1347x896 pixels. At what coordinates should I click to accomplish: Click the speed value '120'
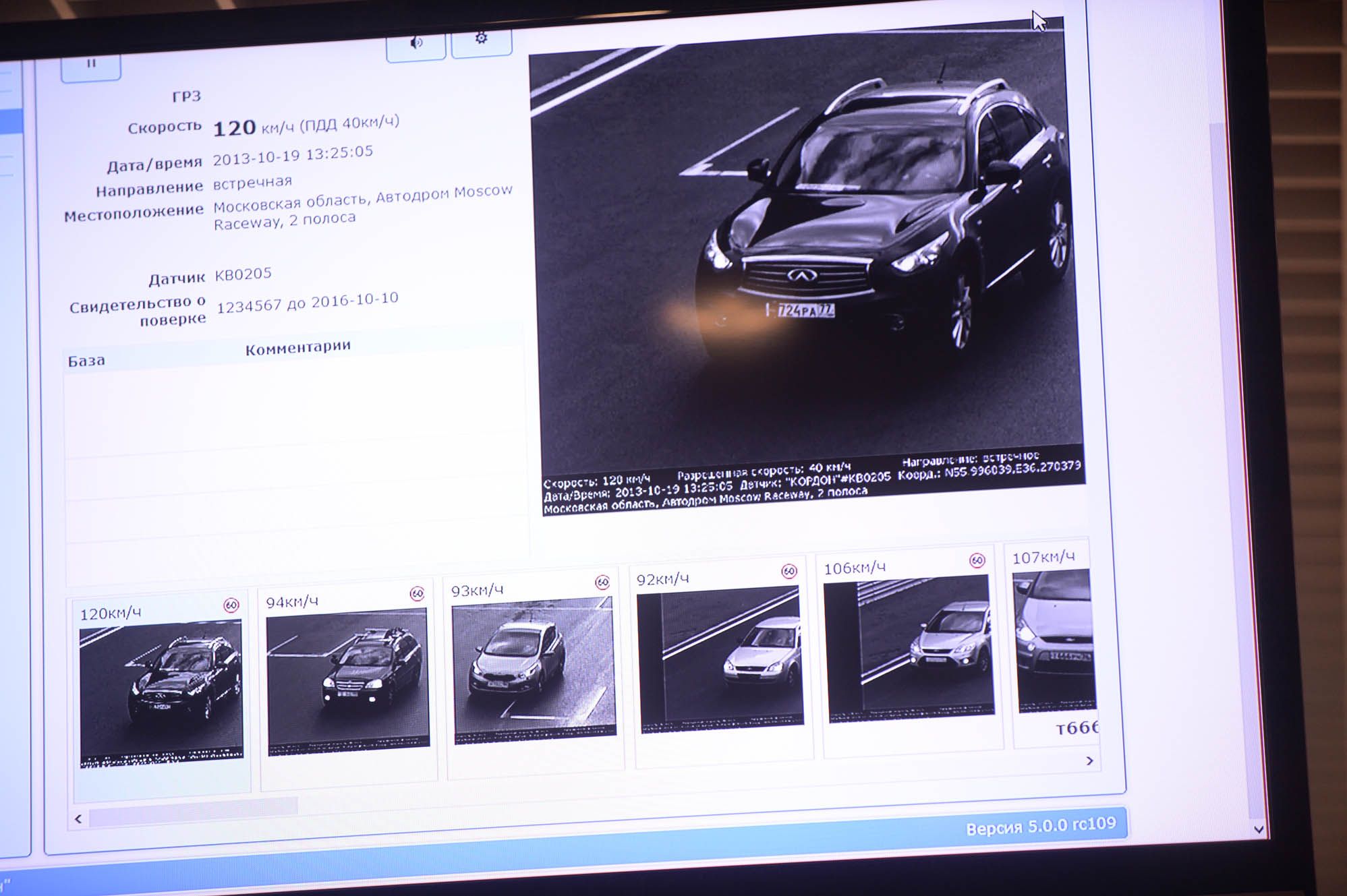pos(235,128)
